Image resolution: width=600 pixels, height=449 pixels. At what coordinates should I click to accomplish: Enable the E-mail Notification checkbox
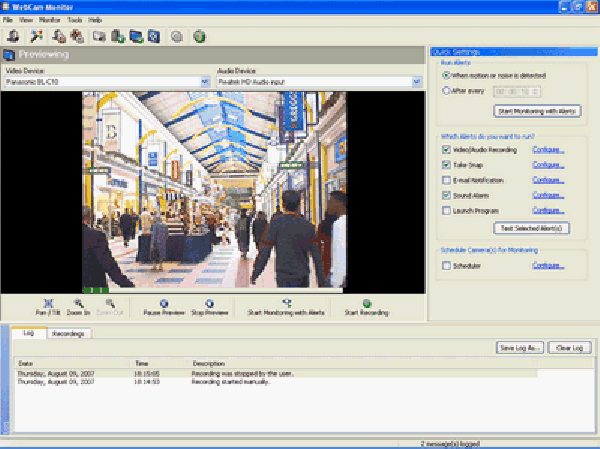coord(446,180)
